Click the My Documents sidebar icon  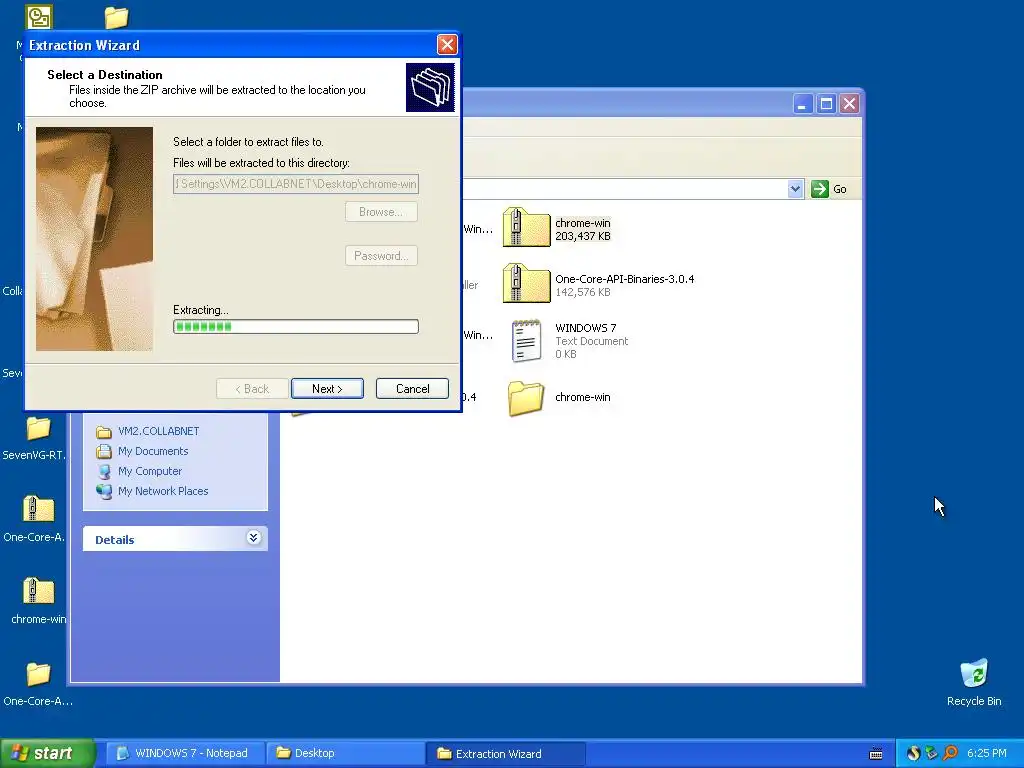point(104,451)
